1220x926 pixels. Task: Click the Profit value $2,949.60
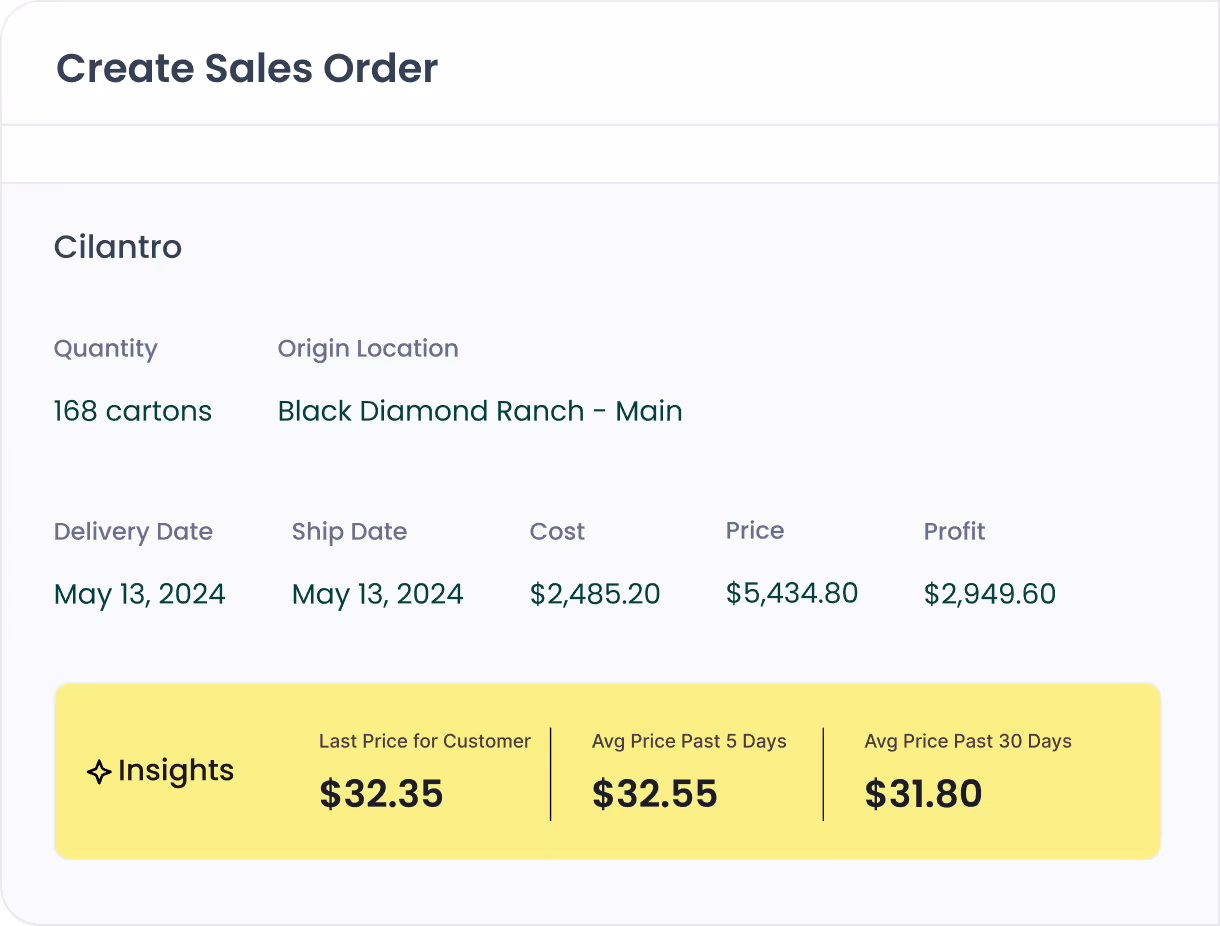tap(990, 593)
